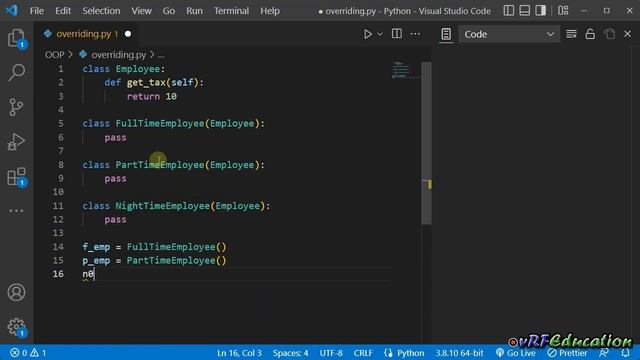Run Python file with play button
This screenshot has width=640, height=360.
[x=367, y=34]
